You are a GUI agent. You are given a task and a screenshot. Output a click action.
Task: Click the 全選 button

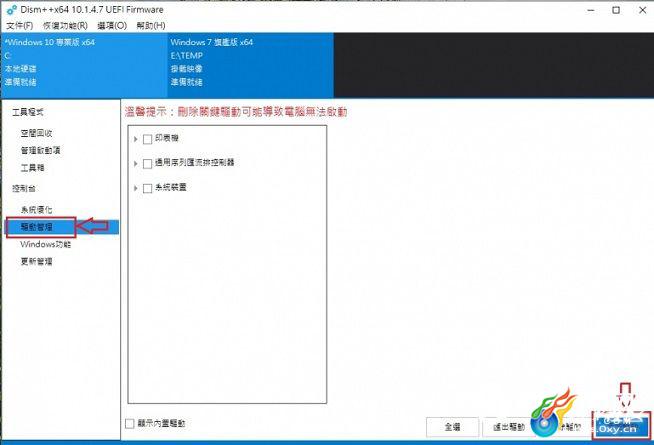click(452, 427)
